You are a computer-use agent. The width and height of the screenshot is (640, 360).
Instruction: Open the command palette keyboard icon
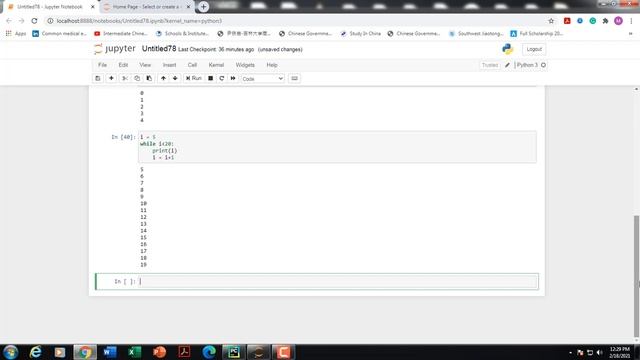point(294,78)
